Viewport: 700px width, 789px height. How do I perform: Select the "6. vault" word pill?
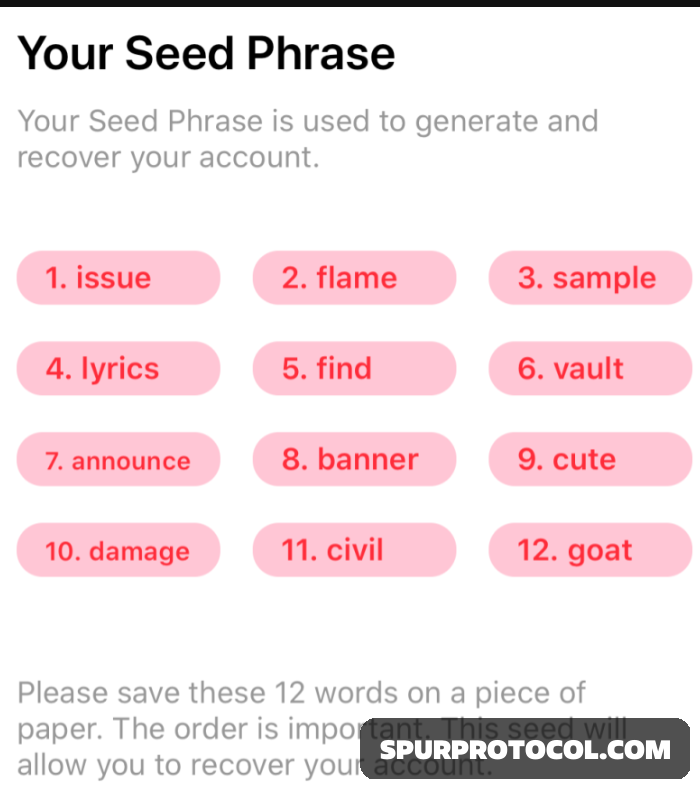click(x=590, y=368)
